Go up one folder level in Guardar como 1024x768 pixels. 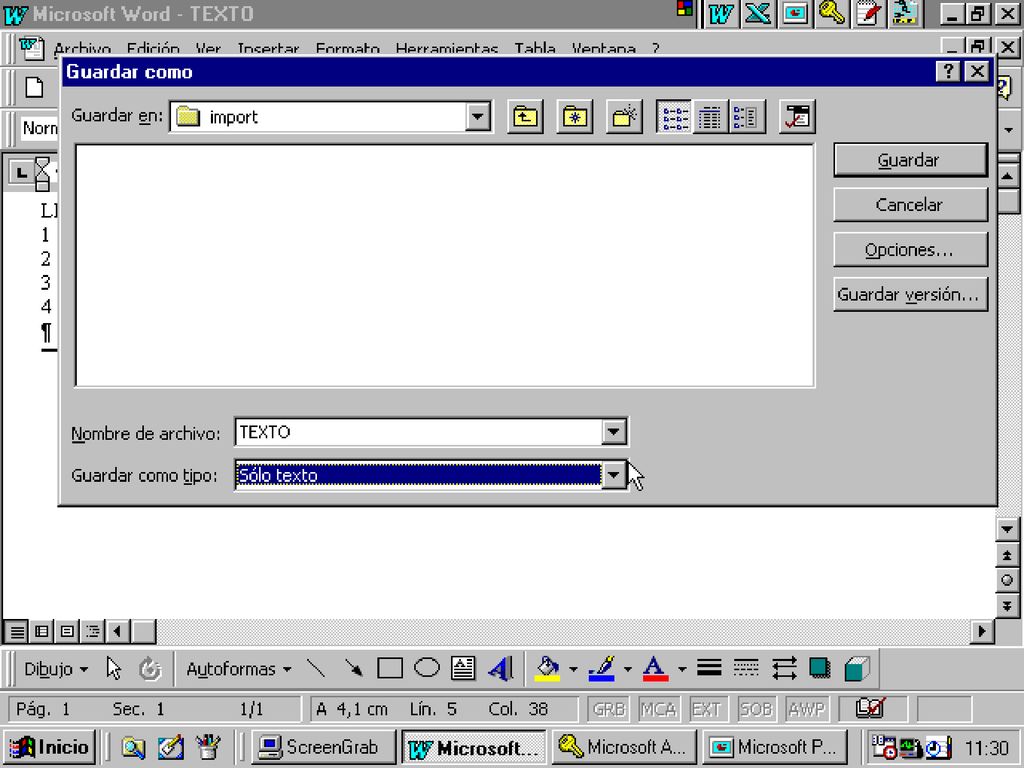[525, 117]
